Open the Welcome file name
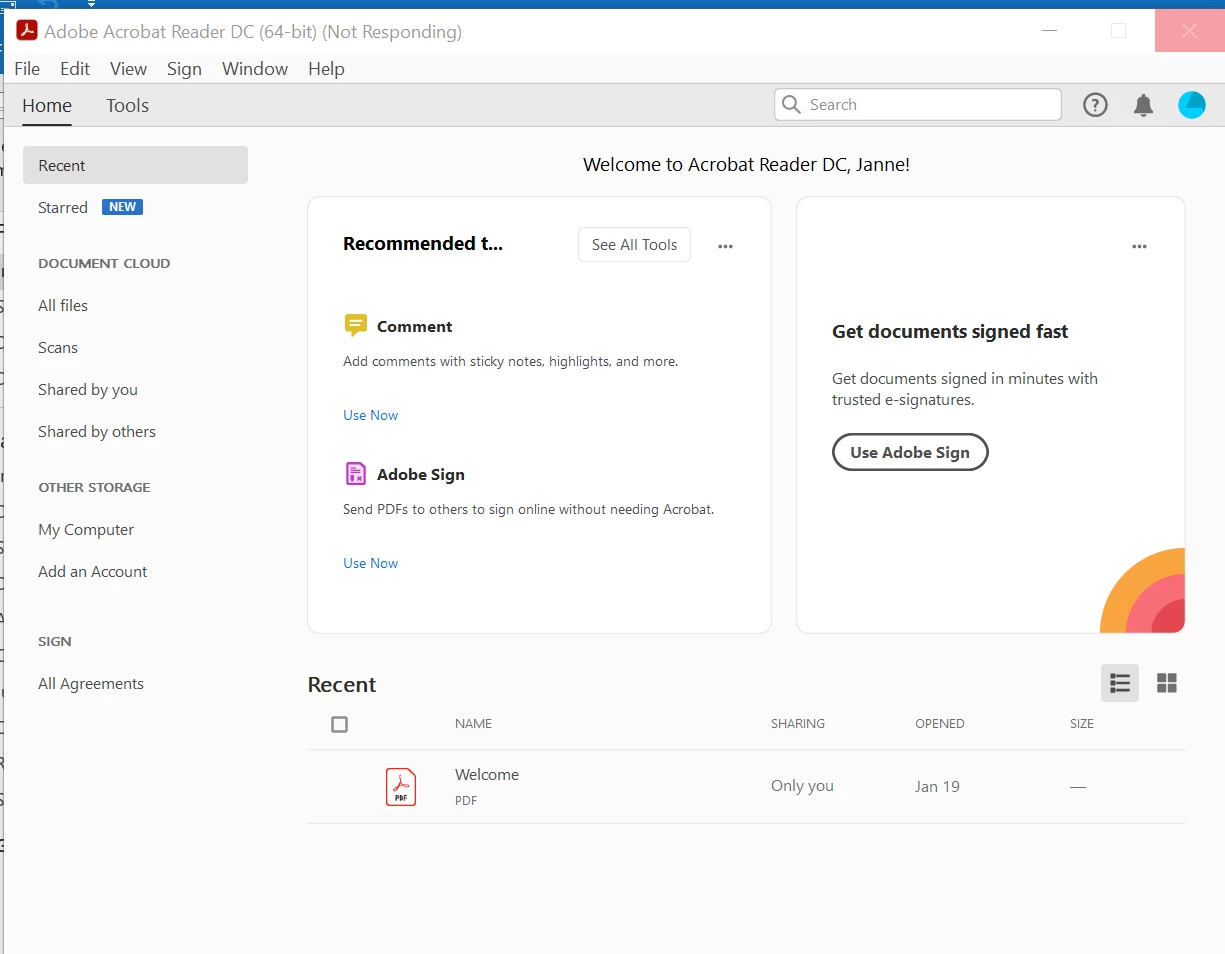Viewport: 1225px width, 954px height. click(x=487, y=774)
